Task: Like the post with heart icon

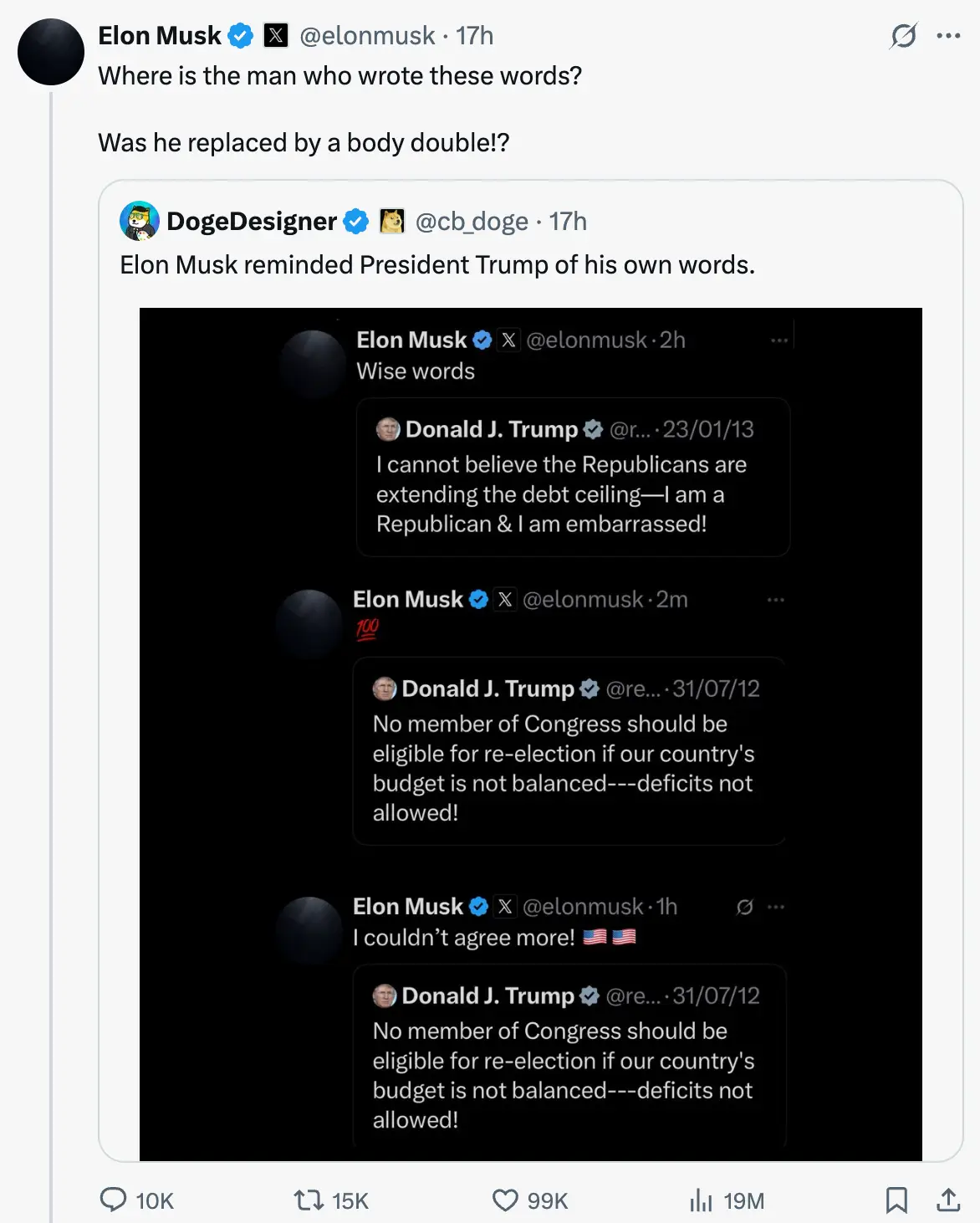Action: [505, 1200]
